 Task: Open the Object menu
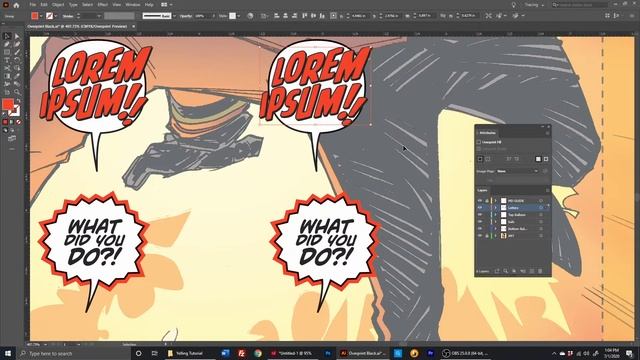58,5
